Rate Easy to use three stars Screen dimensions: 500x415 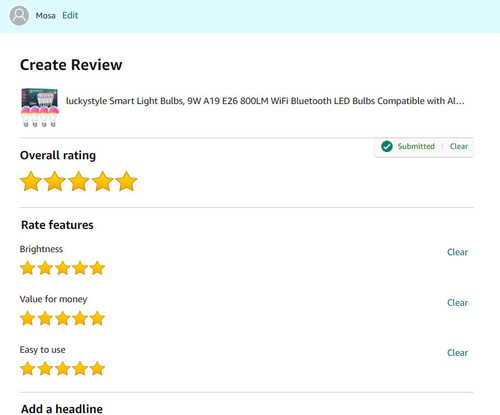[63, 369]
